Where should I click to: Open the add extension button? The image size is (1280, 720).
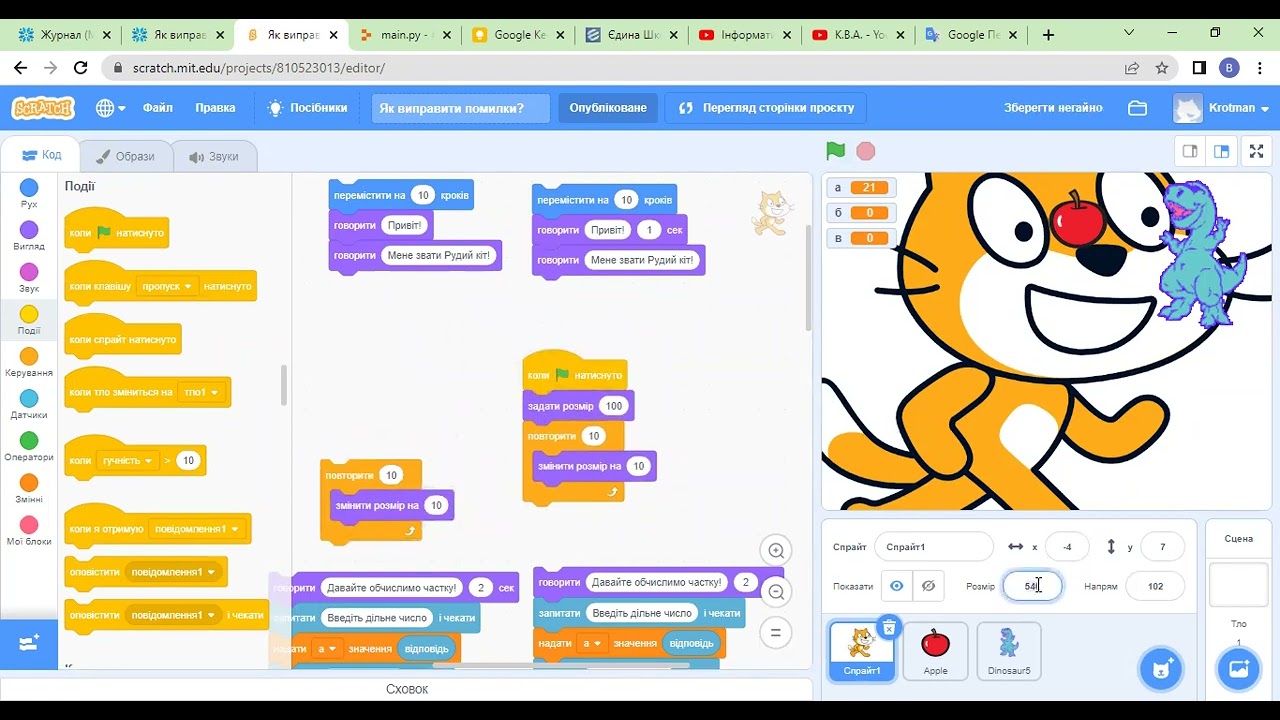pos(29,644)
